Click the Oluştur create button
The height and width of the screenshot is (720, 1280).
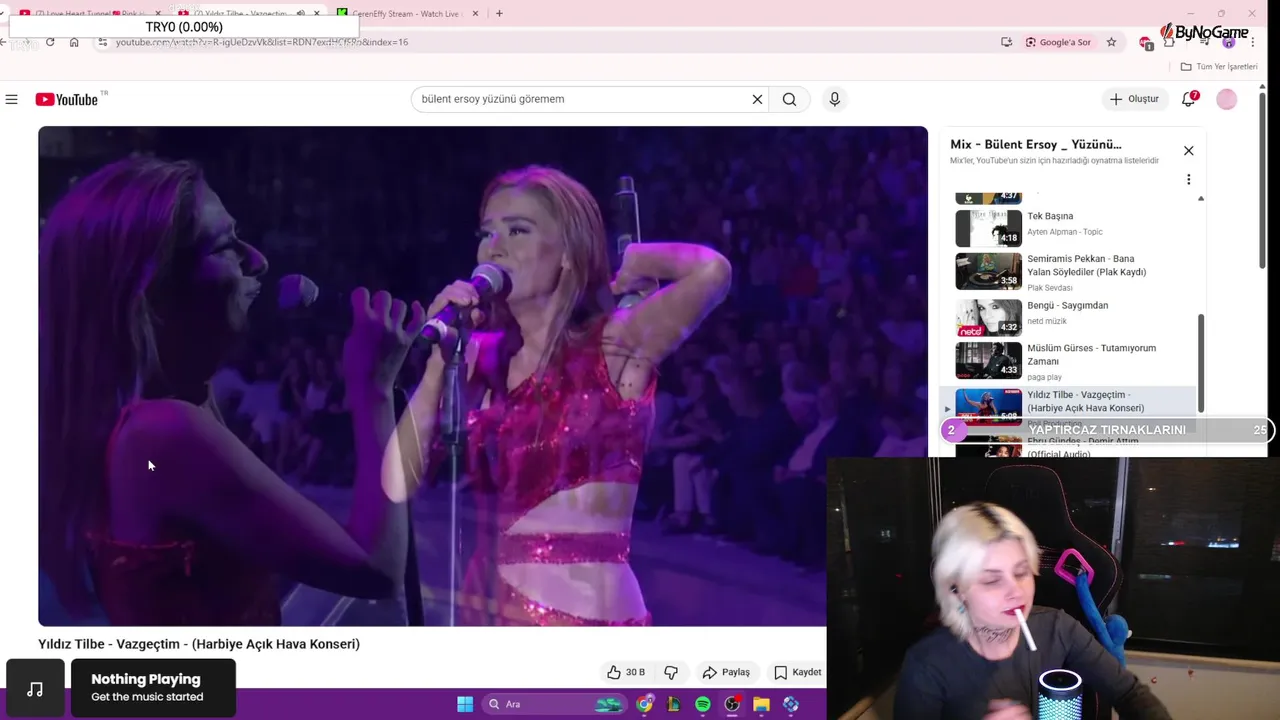point(1134,99)
